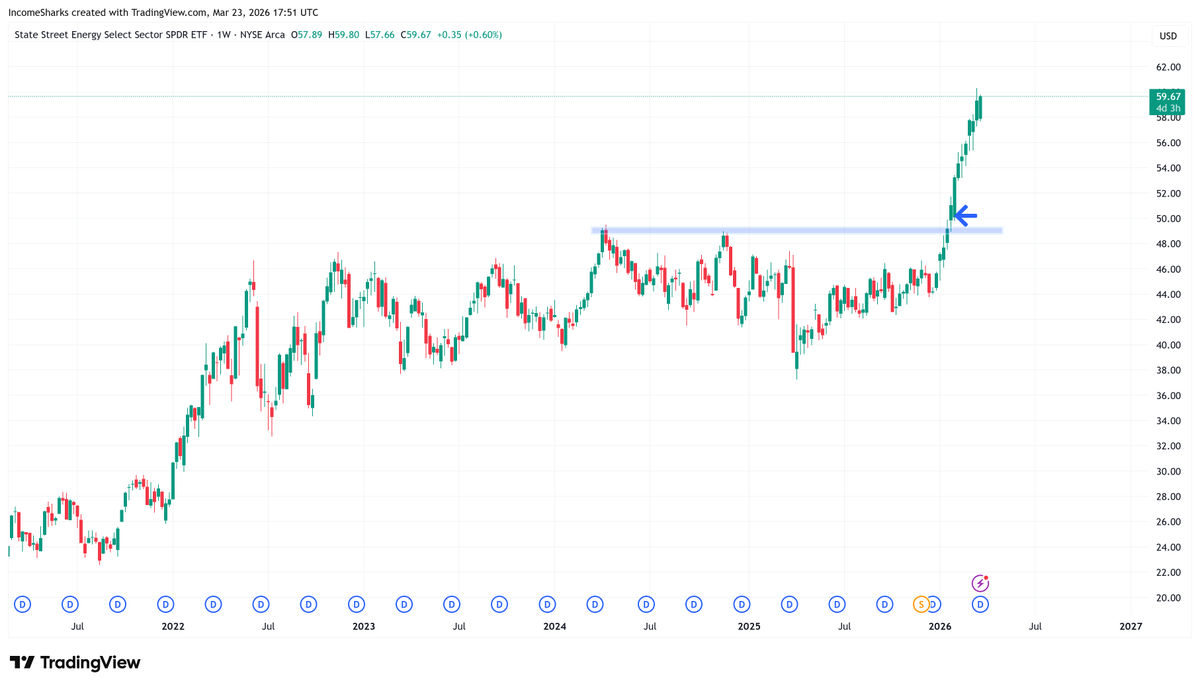
Task: Click the +0.35 (+0.60%) change value
Action: 469,35
